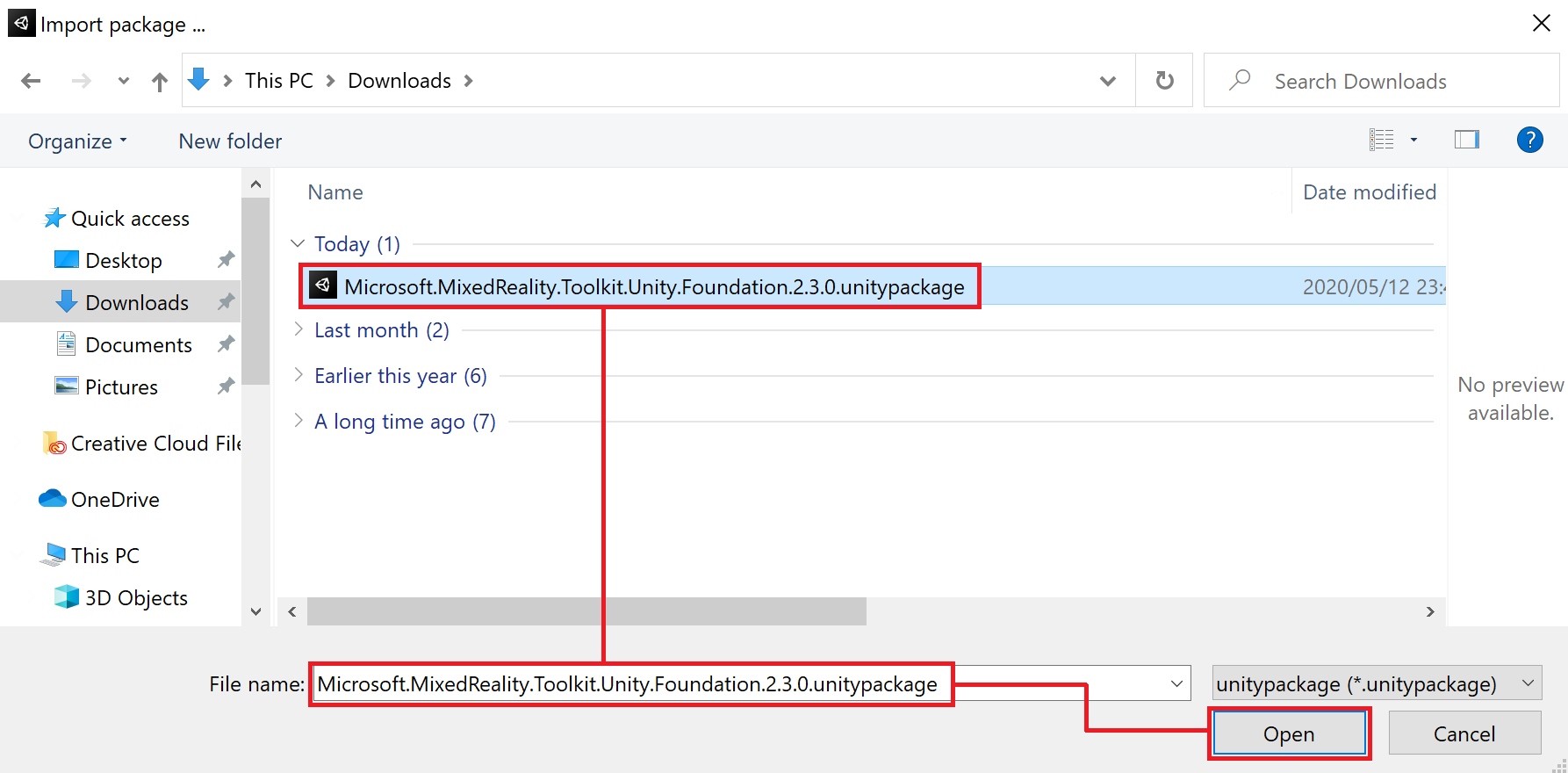Click the Open button
Image resolution: width=1568 pixels, height=773 pixels.
(1289, 733)
